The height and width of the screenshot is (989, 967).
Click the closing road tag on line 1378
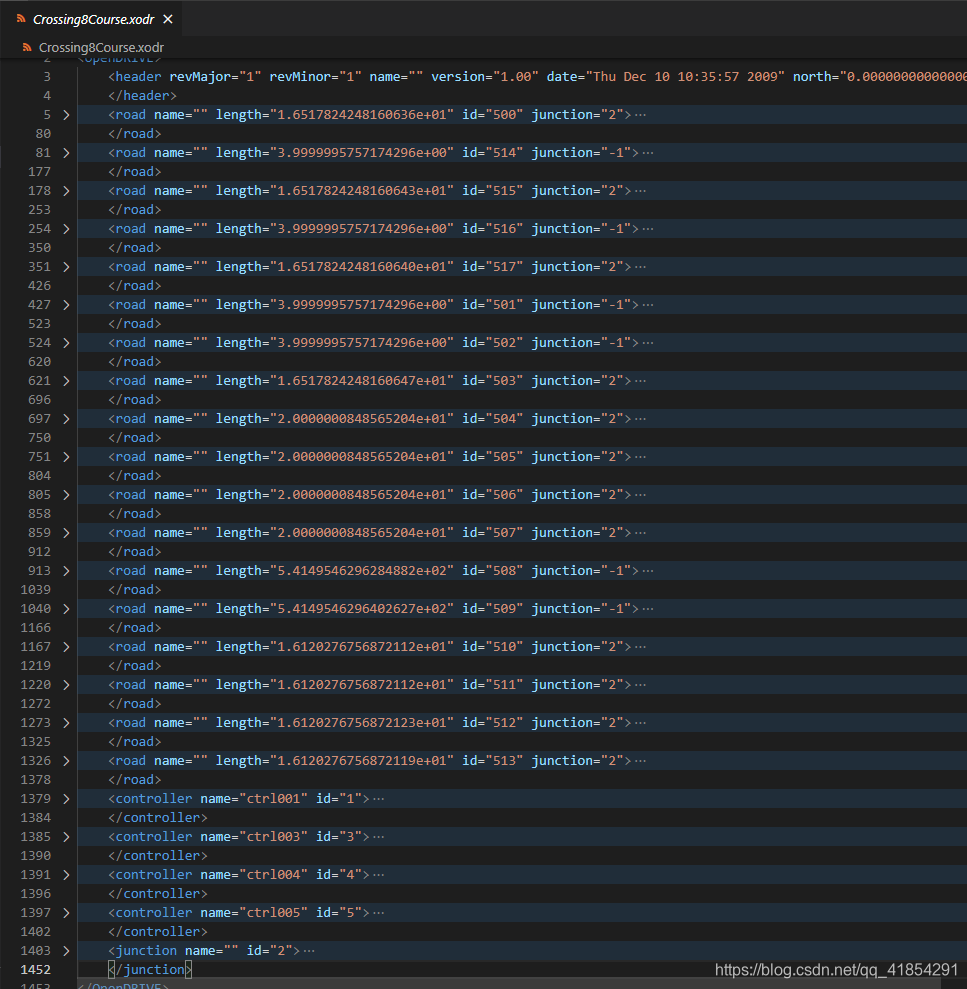[x=134, y=780]
